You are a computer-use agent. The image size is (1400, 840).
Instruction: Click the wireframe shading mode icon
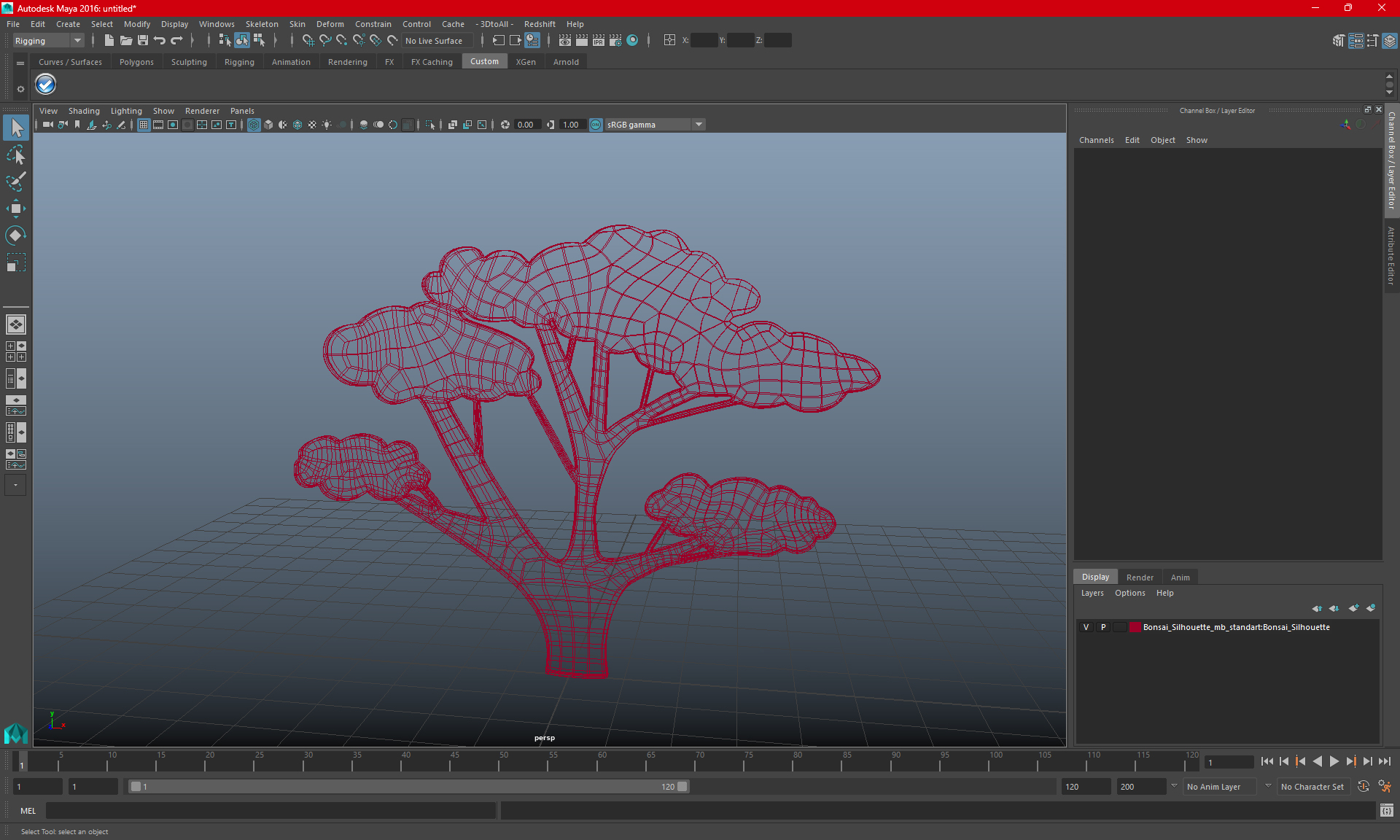pyautogui.click(x=253, y=124)
